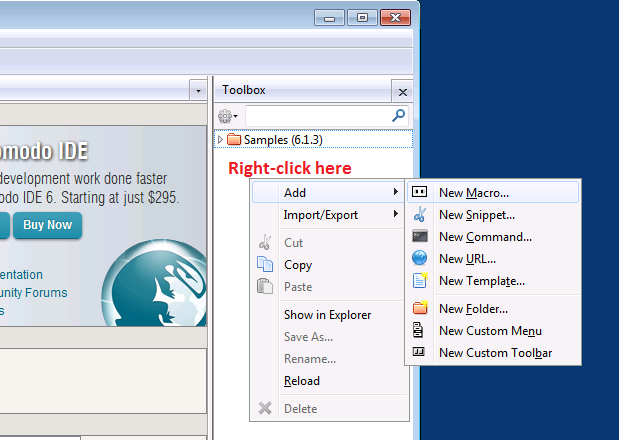Select Add in the context menu

pyautogui.click(x=329, y=192)
